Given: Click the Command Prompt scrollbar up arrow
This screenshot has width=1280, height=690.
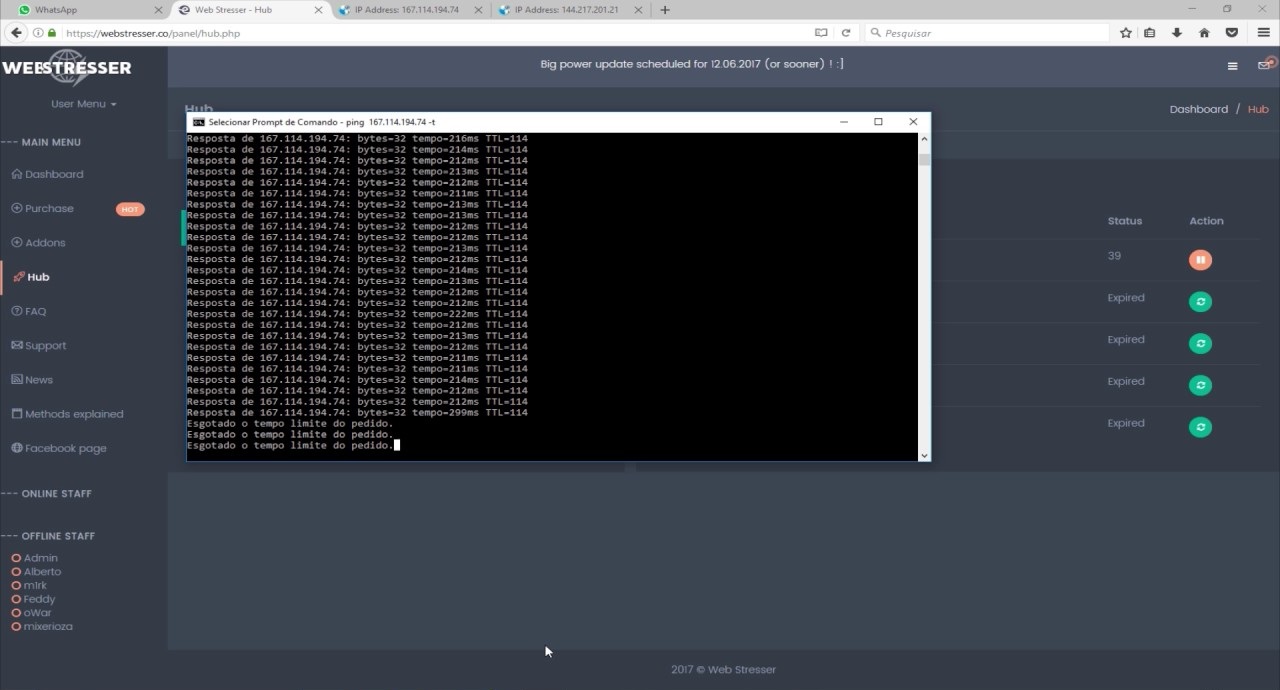Looking at the screenshot, I should [x=924, y=139].
